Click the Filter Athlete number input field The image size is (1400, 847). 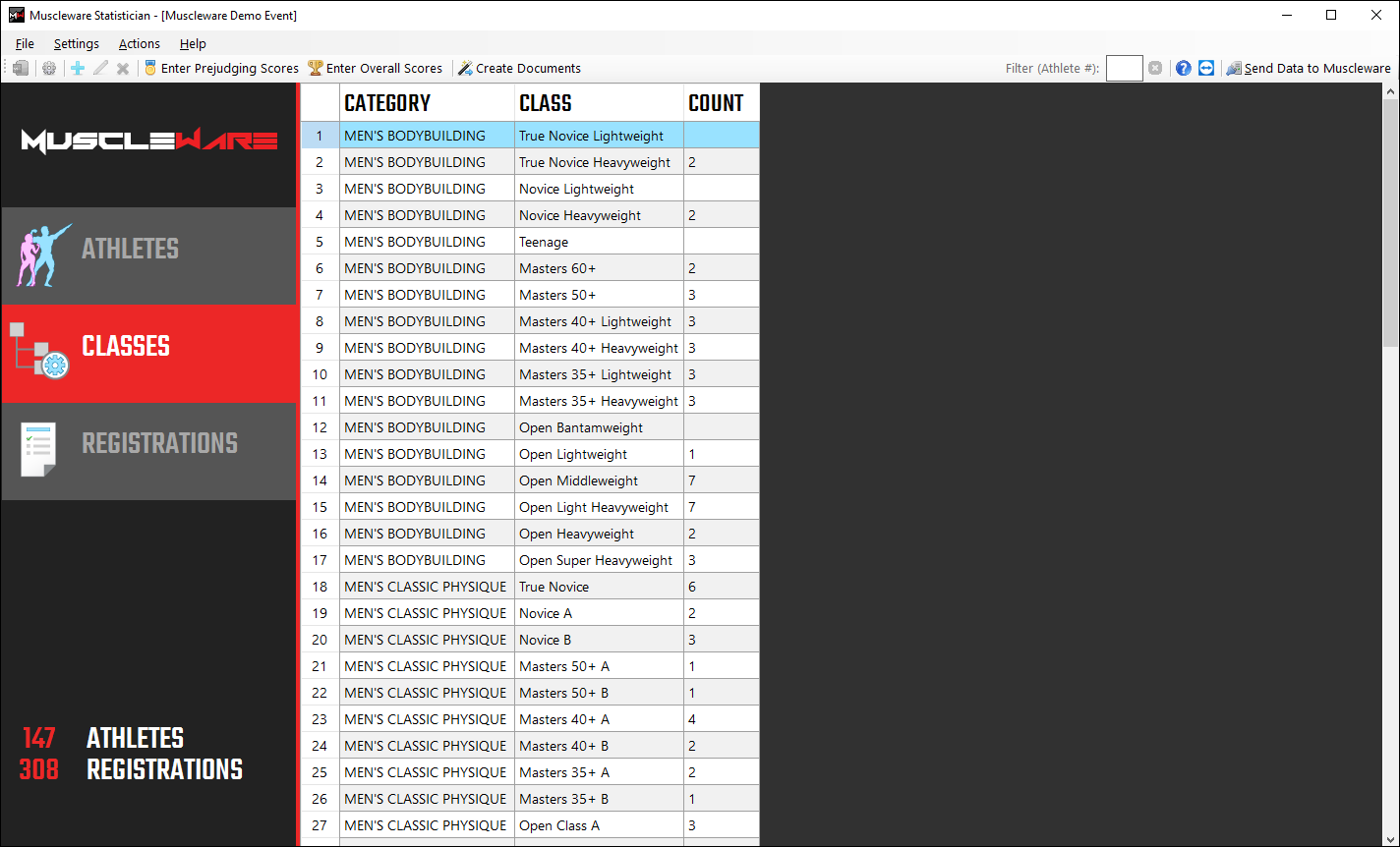tap(1124, 68)
